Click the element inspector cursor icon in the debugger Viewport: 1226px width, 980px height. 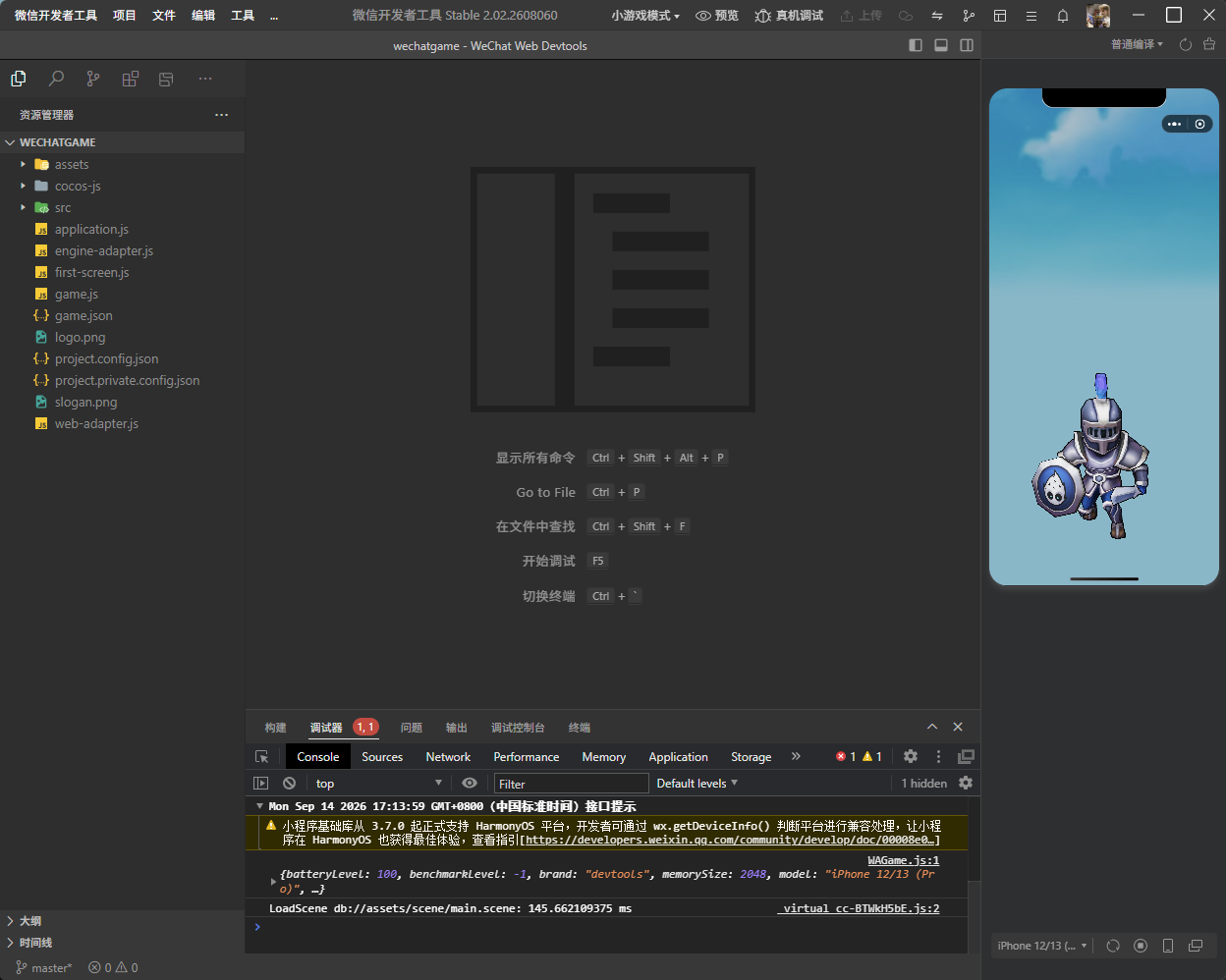point(261,757)
